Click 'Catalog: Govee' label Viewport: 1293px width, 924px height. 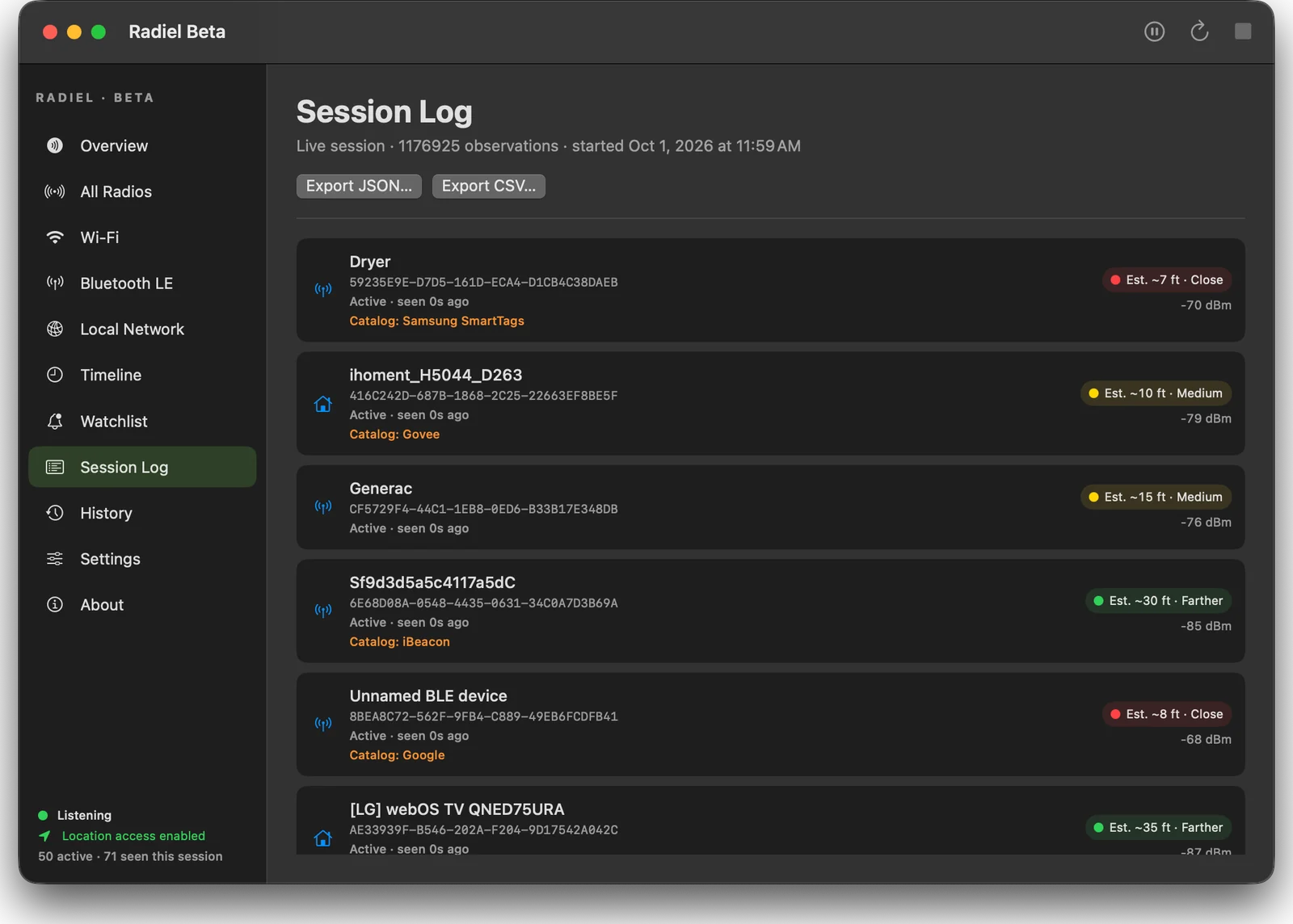point(394,435)
